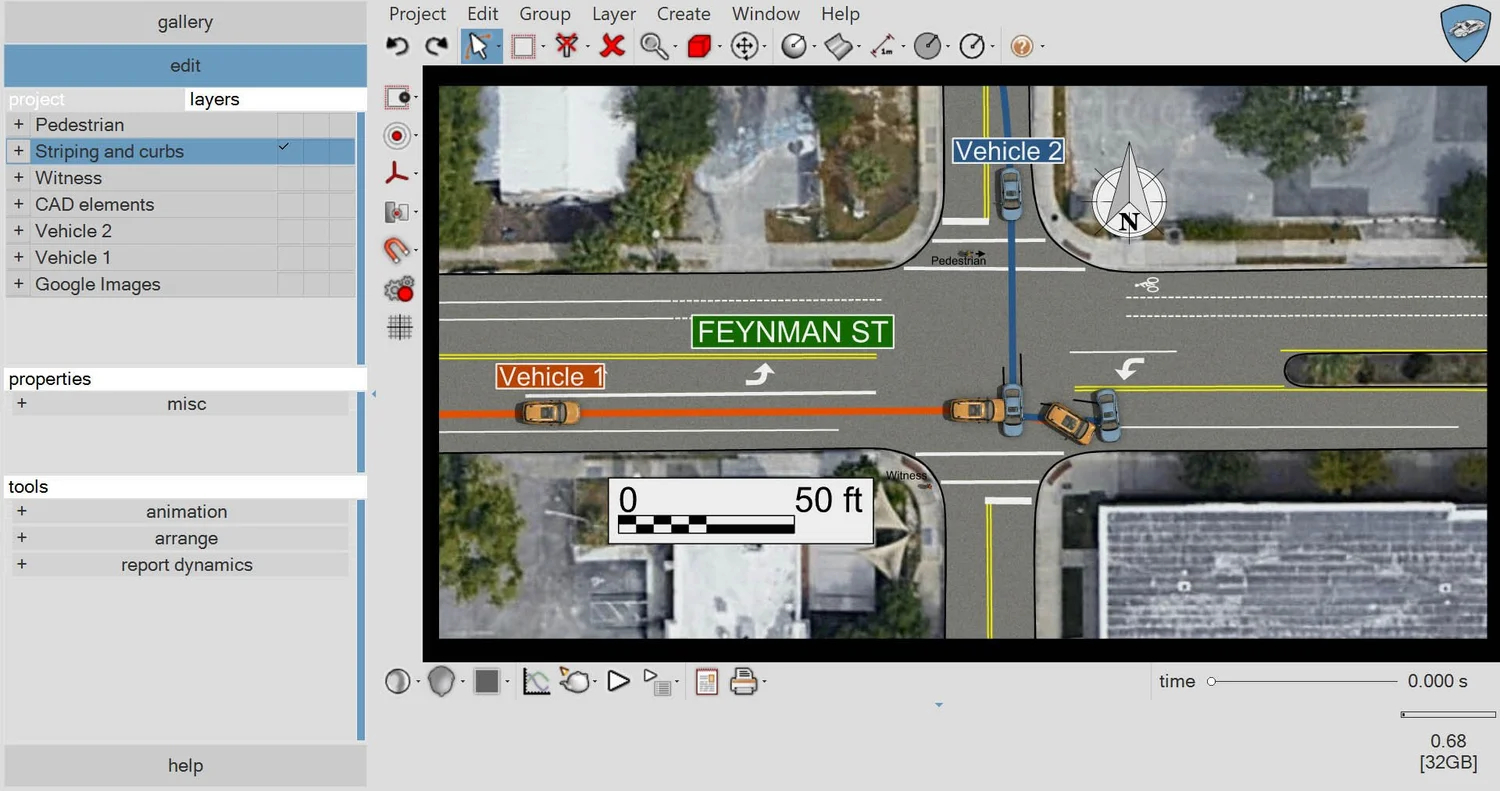Choose the magnet snap tool
Screen dimensions: 1500x791
point(396,250)
